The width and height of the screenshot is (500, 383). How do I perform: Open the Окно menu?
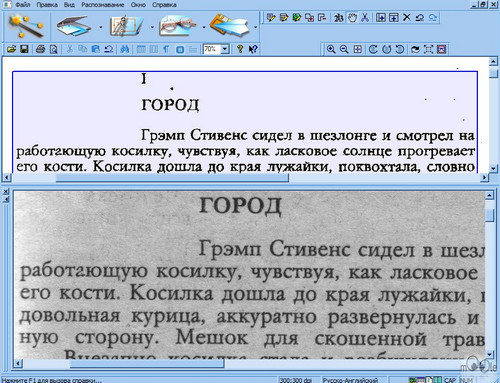pyautogui.click(x=138, y=5)
